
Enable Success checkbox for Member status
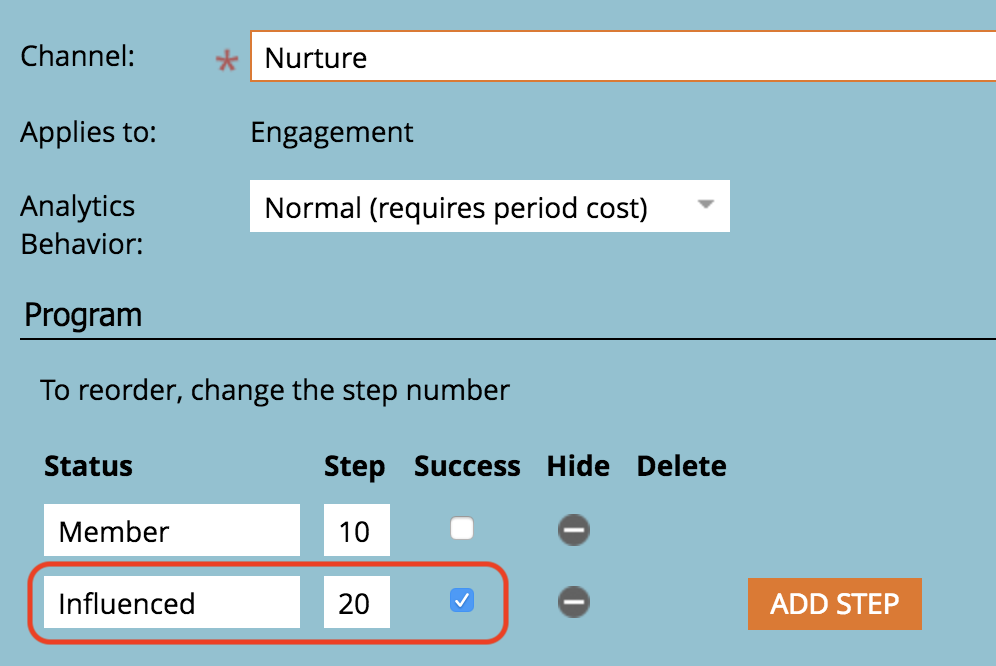click(x=461, y=529)
